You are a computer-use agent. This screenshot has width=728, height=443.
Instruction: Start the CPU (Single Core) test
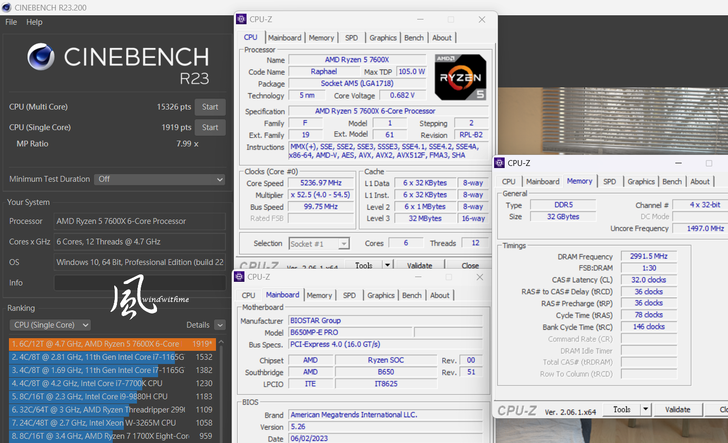210,128
